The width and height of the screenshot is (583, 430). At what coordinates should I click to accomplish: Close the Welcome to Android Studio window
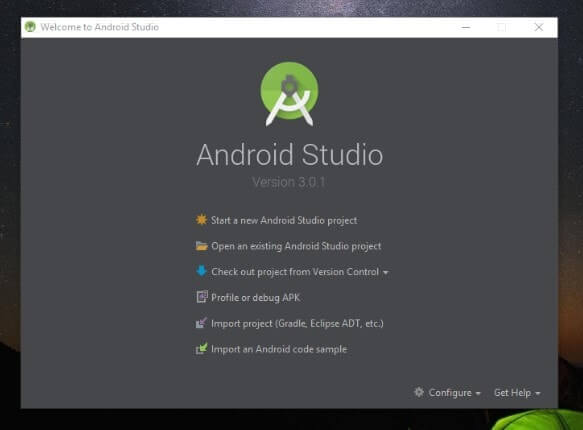pos(538,27)
